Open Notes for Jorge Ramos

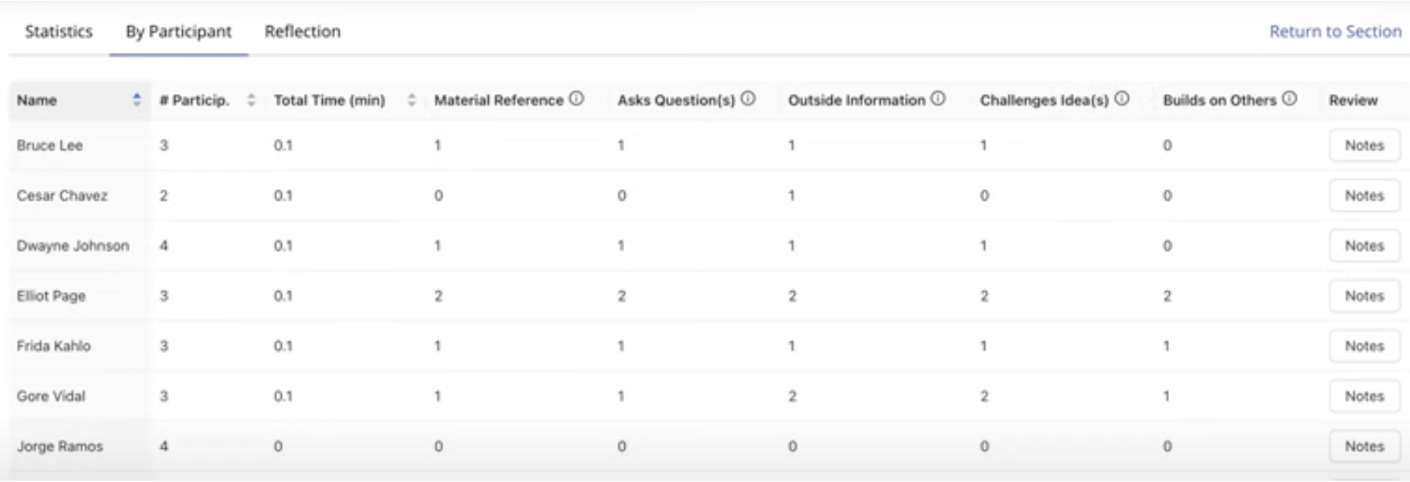1364,446
